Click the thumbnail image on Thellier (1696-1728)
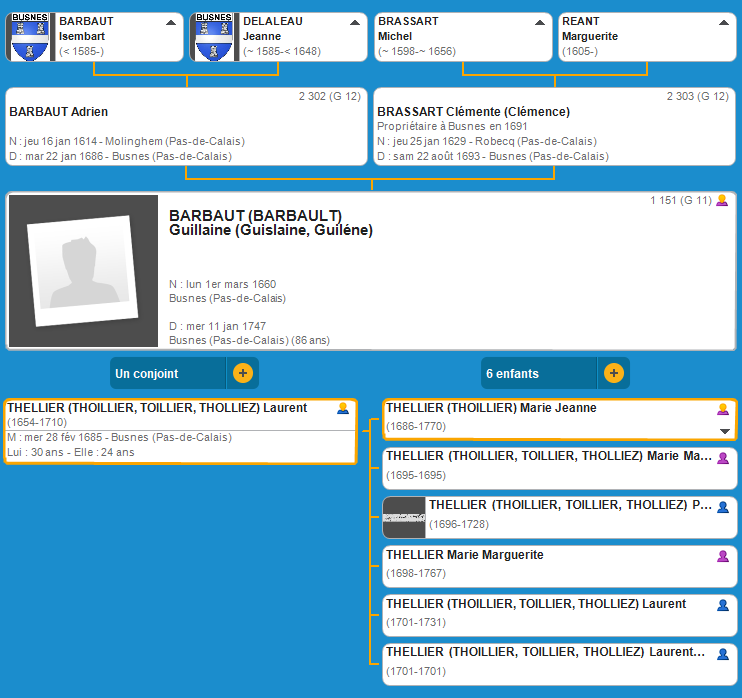The height and width of the screenshot is (698, 742). click(x=404, y=517)
